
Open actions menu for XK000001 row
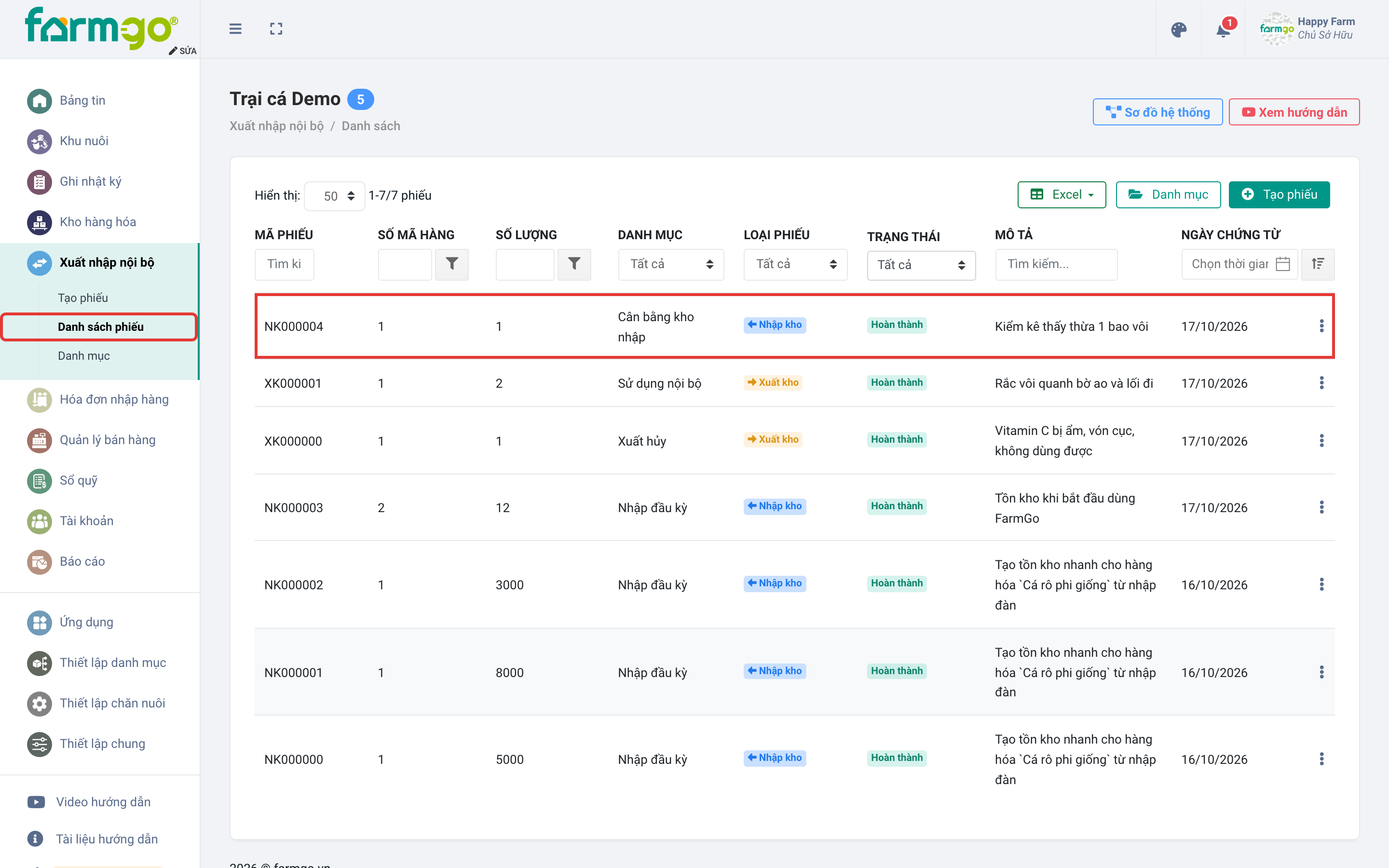coord(1322,383)
